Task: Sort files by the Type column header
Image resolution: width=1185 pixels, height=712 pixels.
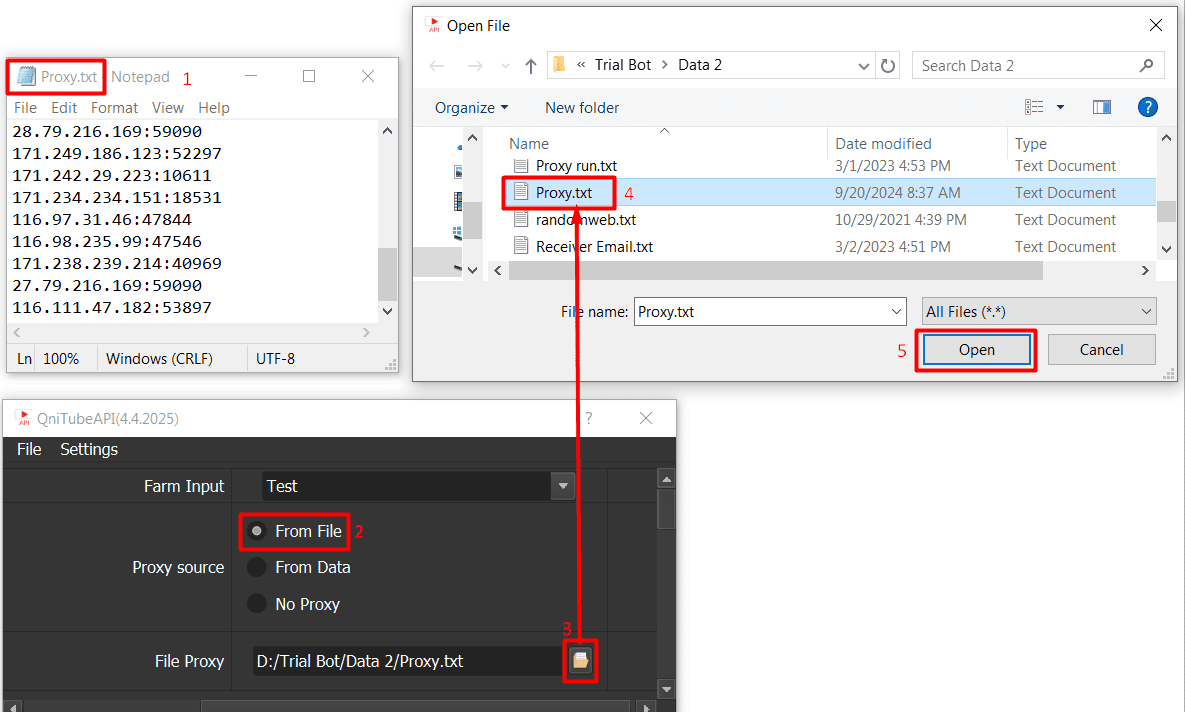Action: point(1031,144)
